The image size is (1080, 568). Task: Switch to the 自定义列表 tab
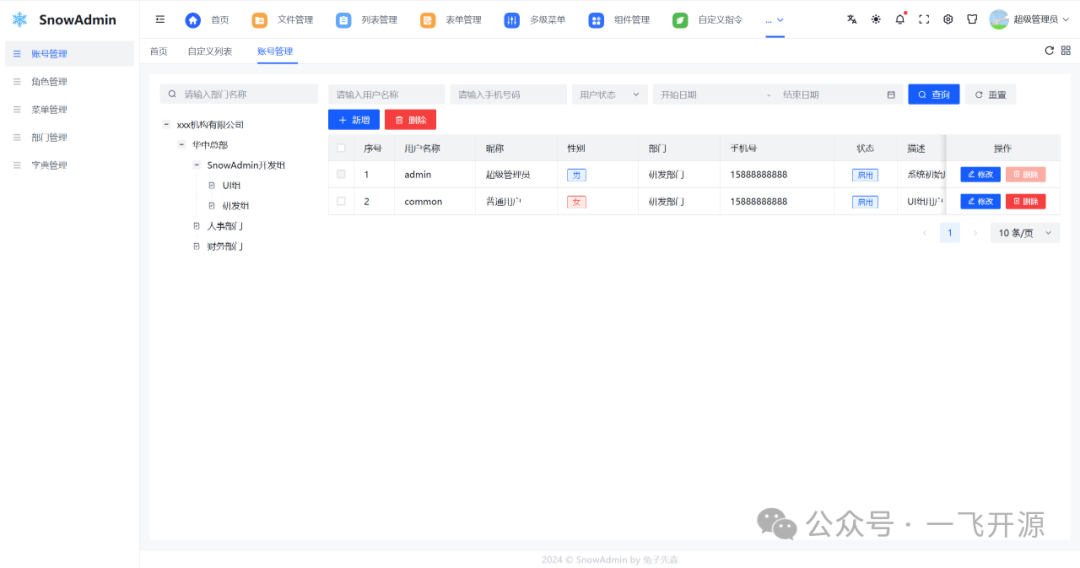[210, 51]
